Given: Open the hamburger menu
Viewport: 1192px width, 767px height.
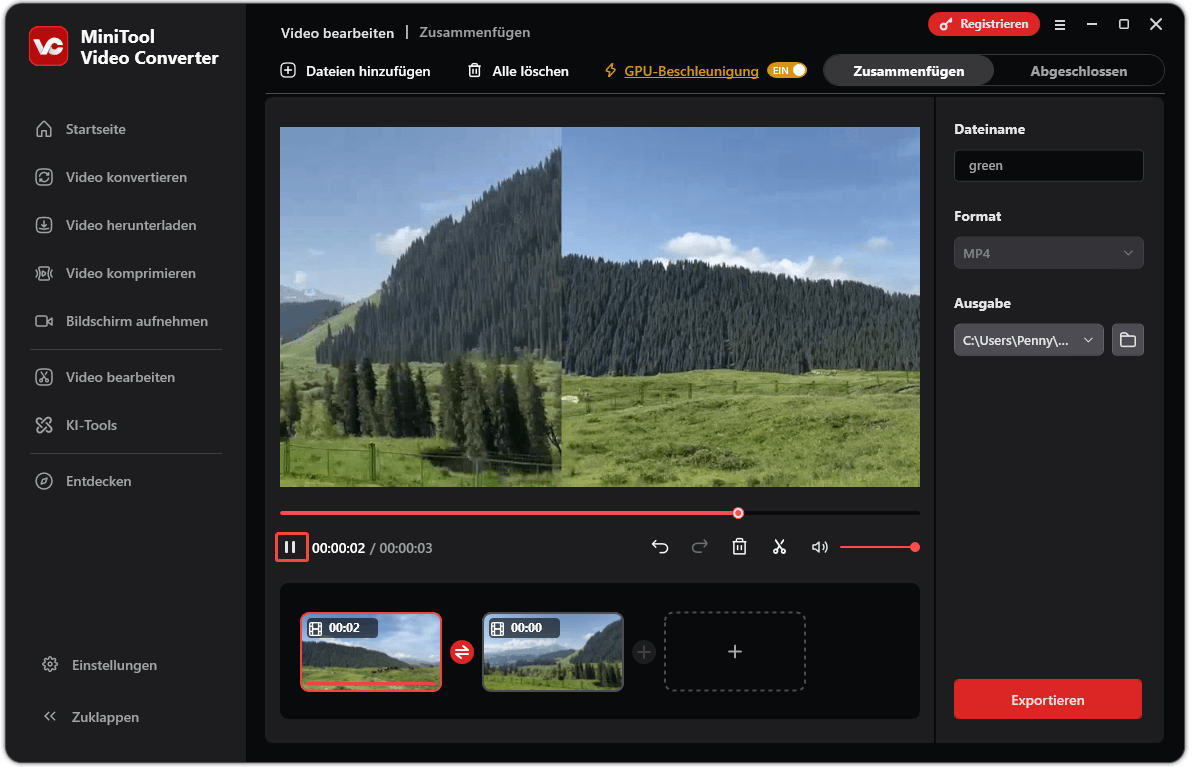Looking at the screenshot, I should [x=1060, y=25].
